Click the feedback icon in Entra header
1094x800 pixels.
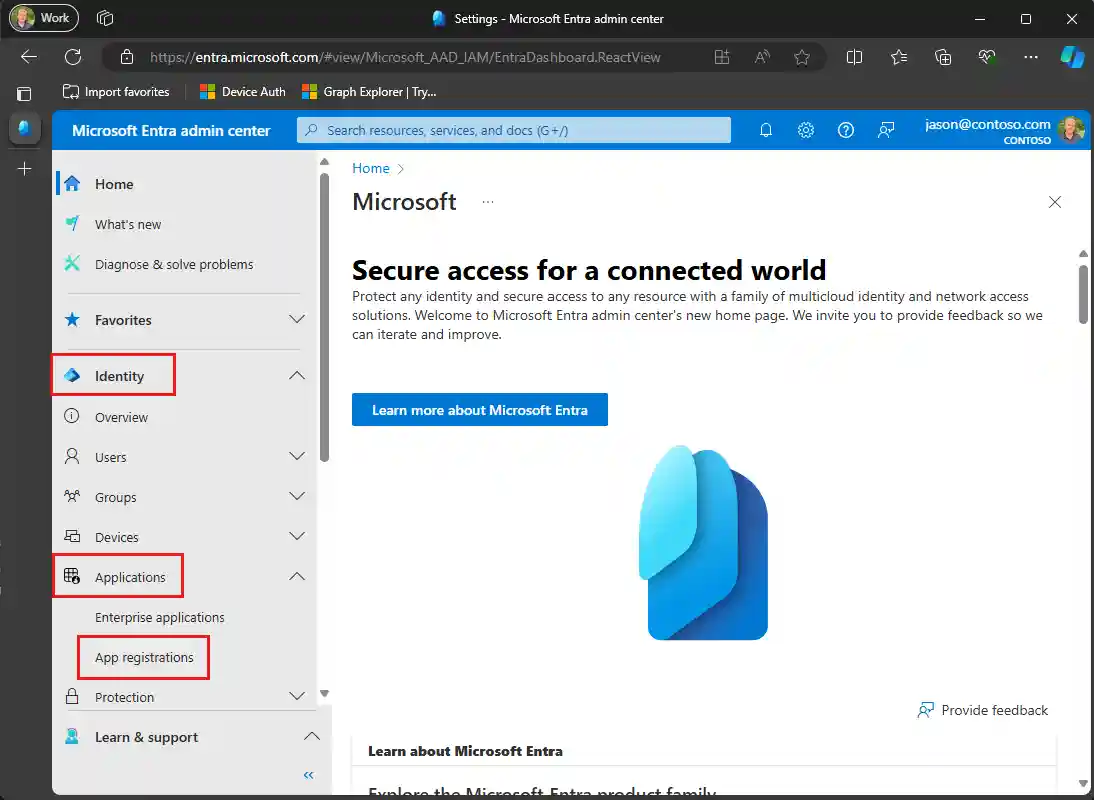pyautogui.click(x=886, y=130)
